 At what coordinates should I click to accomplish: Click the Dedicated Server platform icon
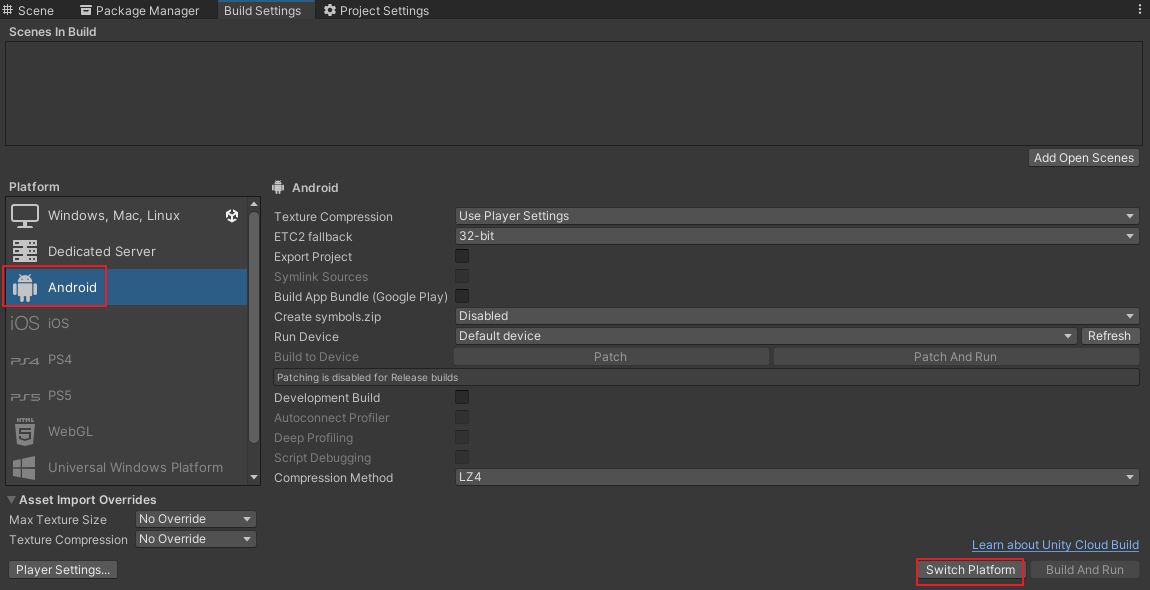(24, 251)
